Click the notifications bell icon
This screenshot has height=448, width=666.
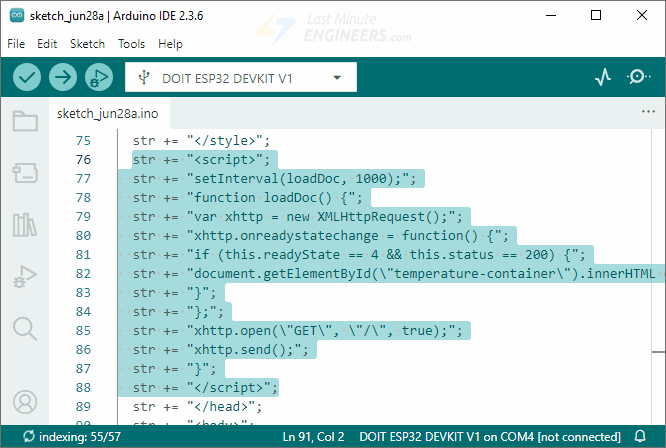pyautogui.click(x=640, y=436)
